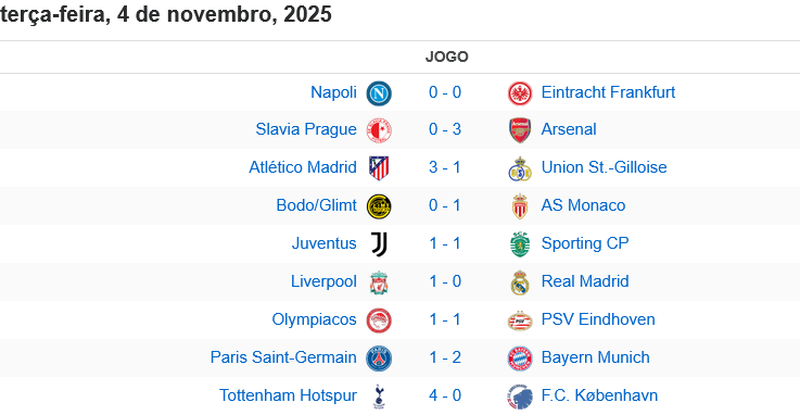Image resolution: width=800 pixels, height=415 pixels.
Task: Click the JOGO column header
Action: (x=446, y=57)
